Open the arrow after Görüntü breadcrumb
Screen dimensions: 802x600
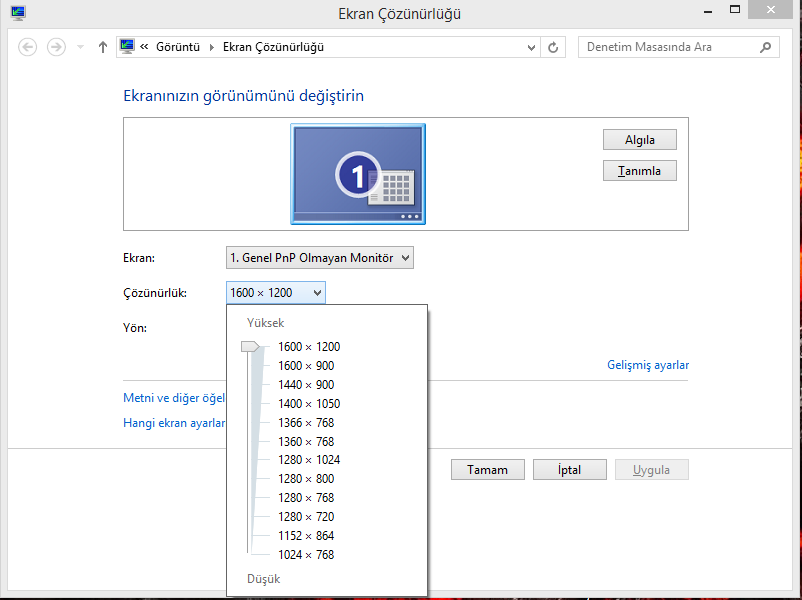212,47
